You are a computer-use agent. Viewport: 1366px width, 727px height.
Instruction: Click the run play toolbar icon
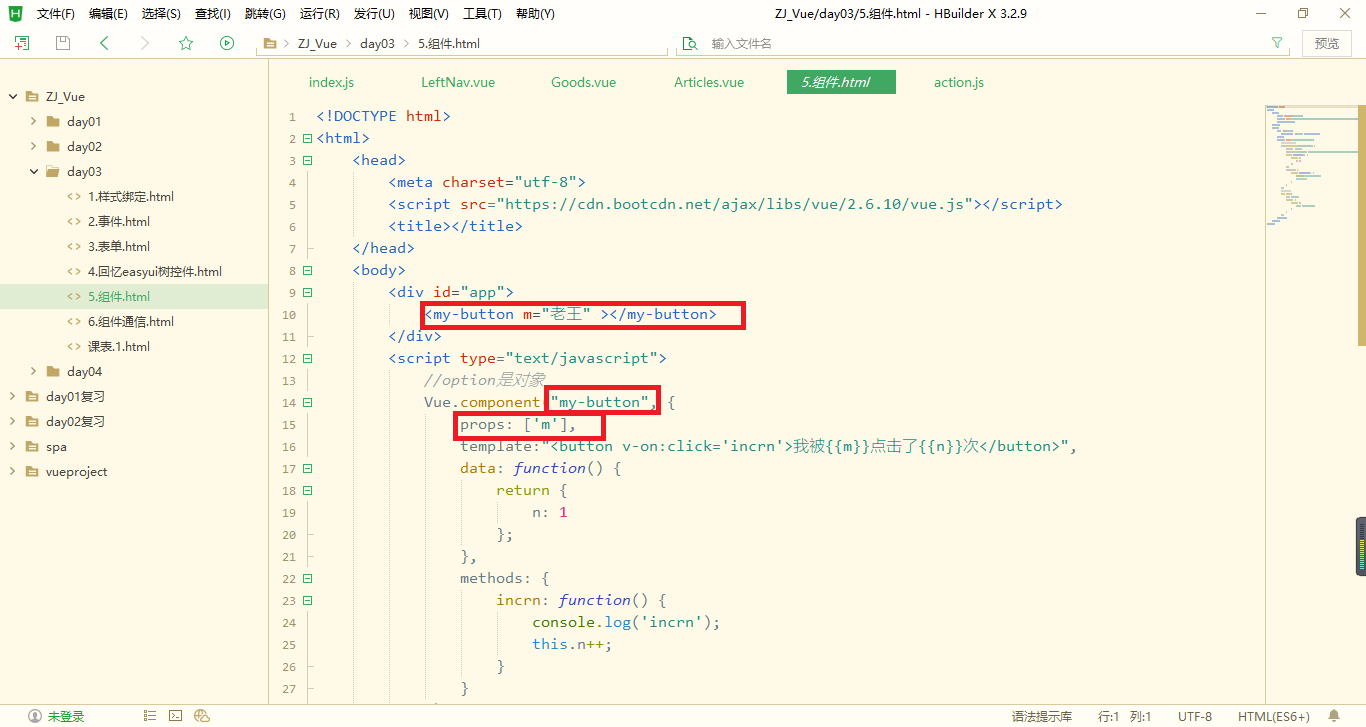[x=227, y=43]
